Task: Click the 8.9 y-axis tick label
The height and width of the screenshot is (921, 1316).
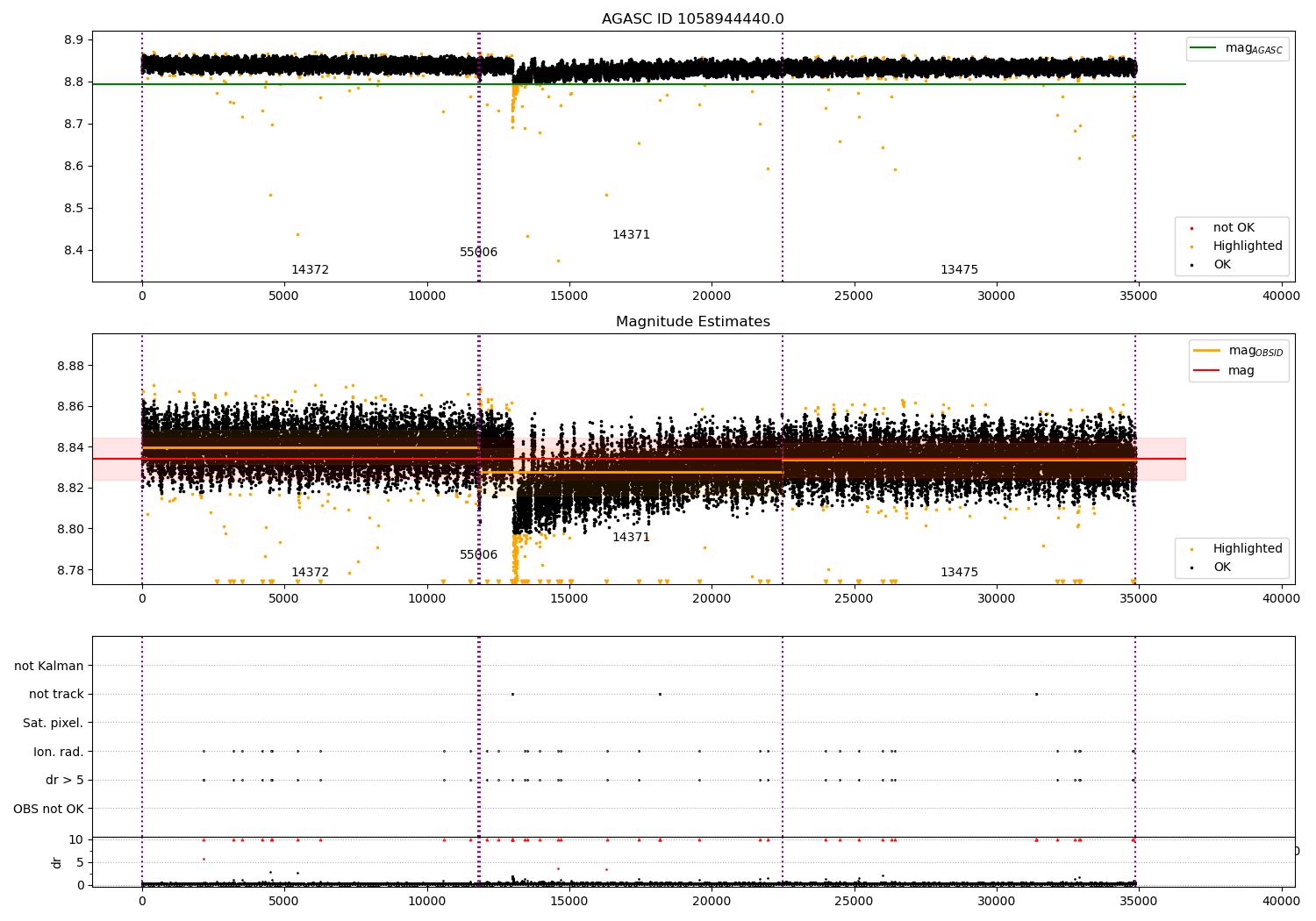Action: [74, 40]
